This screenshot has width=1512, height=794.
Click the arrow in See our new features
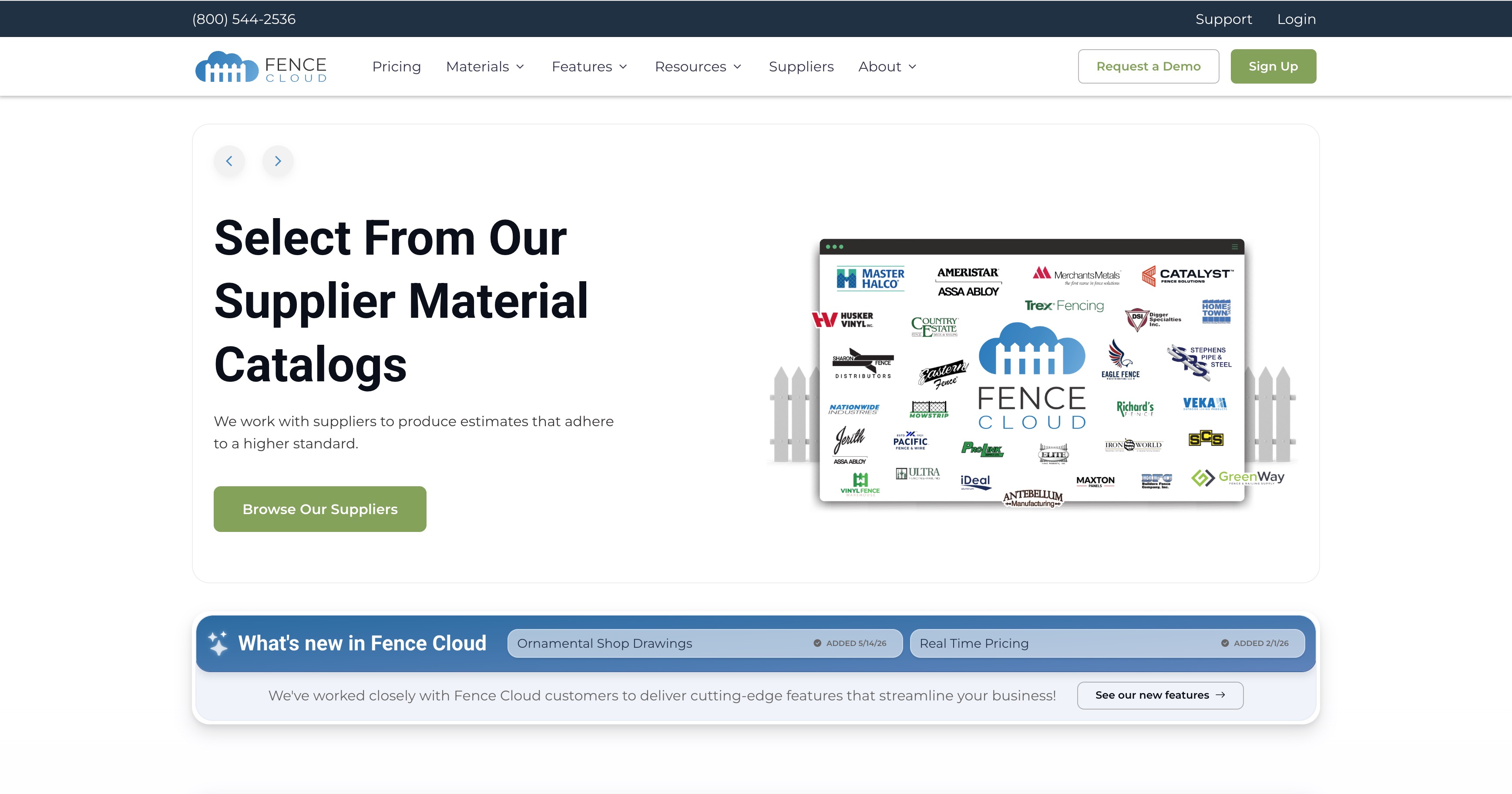pyautogui.click(x=1221, y=695)
